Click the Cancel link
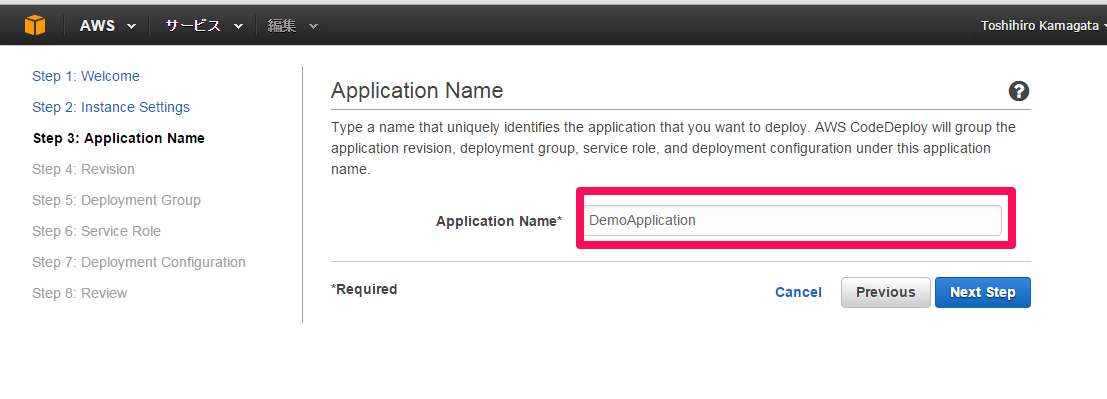1107x399 pixels. (798, 292)
